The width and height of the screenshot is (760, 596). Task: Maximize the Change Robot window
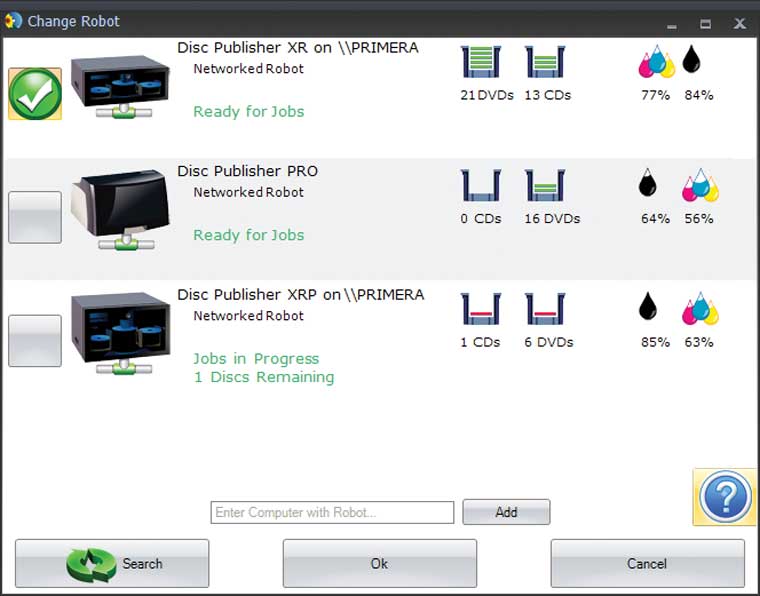tap(706, 23)
